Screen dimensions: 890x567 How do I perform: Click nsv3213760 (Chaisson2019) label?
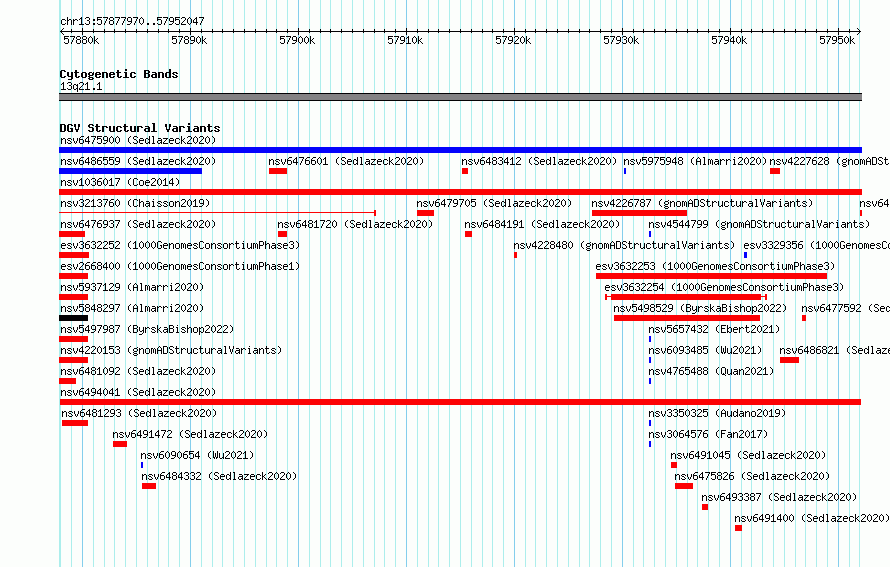point(135,203)
